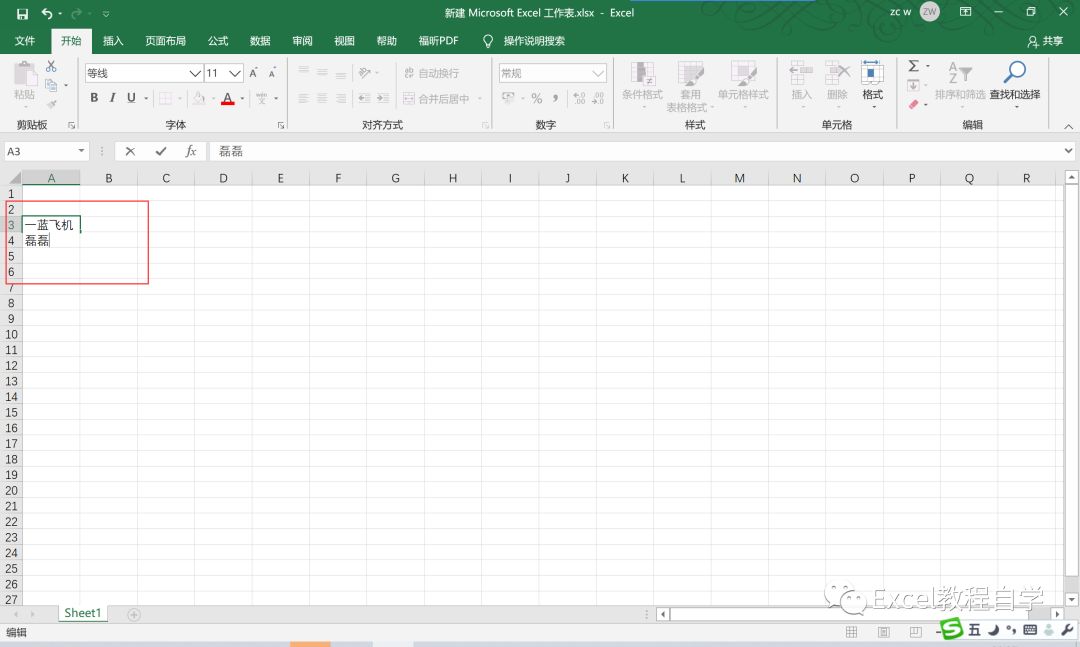The height and width of the screenshot is (647, 1080).
Task: Collapse the ribbon with the chevron
Action: (1068, 127)
